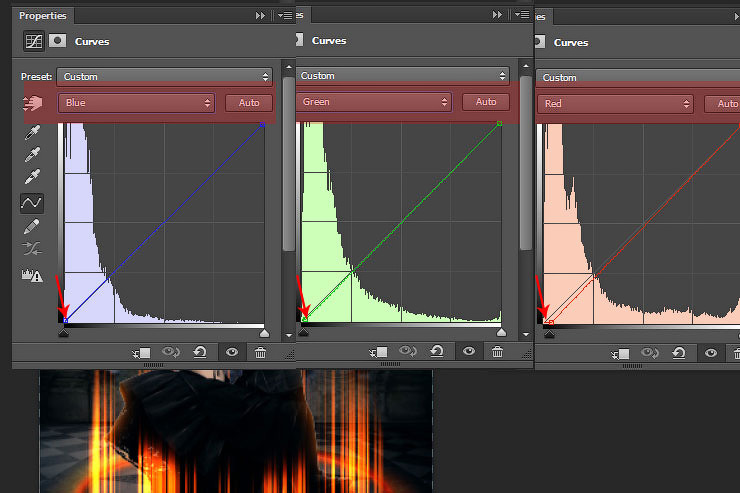Delete the Blue curves adjustment layer

(260, 352)
